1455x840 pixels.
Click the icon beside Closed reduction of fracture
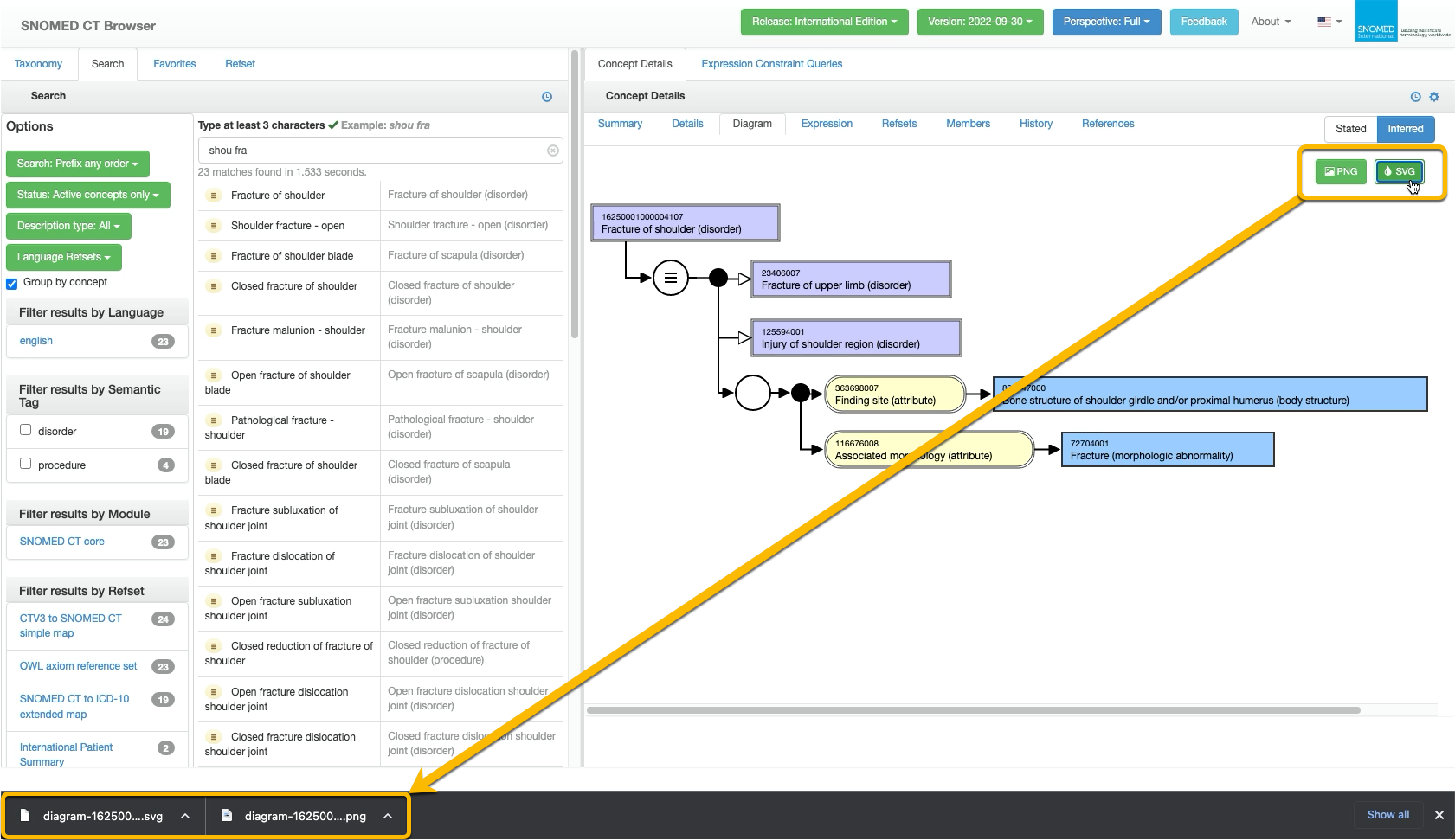click(x=214, y=646)
